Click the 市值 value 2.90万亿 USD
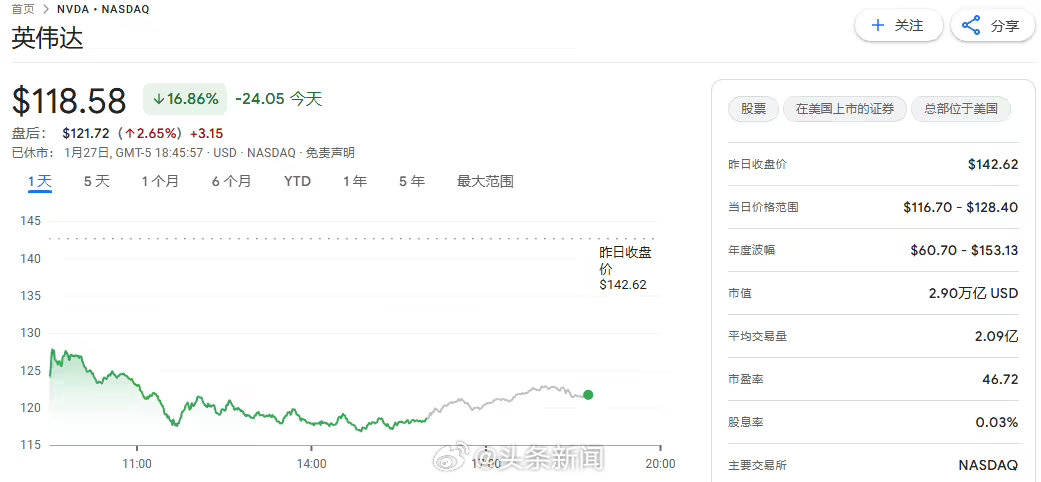This screenshot has height=482, width=1041. pyautogui.click(x=973, y=293)
